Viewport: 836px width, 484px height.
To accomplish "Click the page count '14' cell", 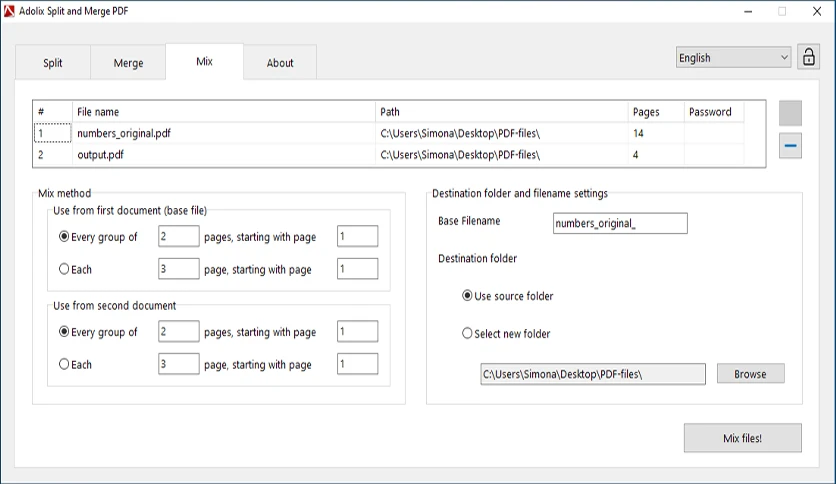I will click(656, 133).
